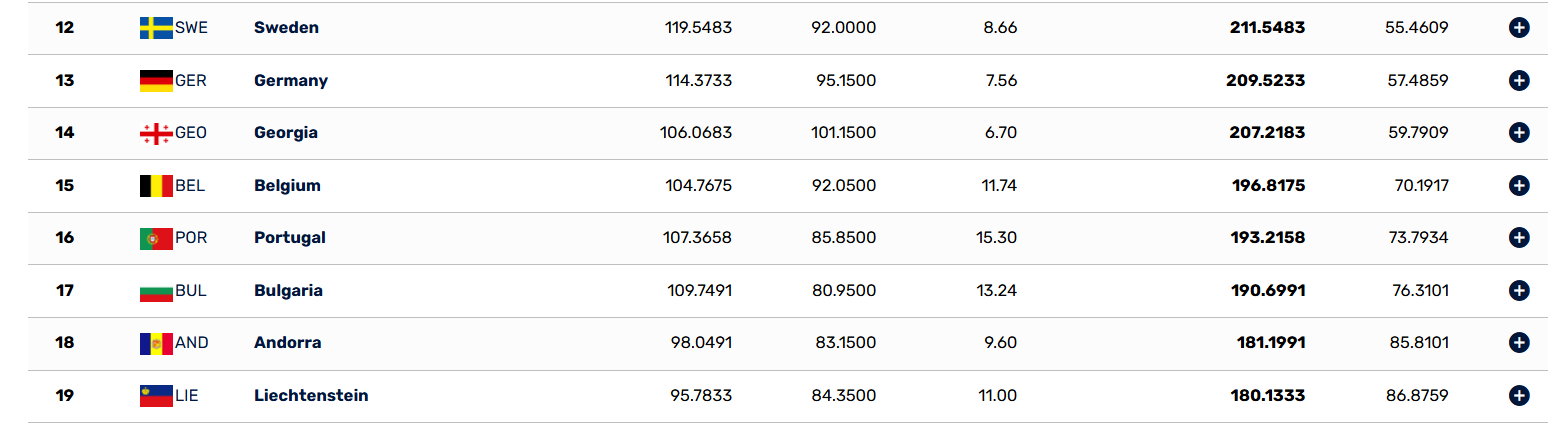Screen dimensions: 1563x434
Task: Select the Bulgaria flag icon
Action: [x=156, y=291]
